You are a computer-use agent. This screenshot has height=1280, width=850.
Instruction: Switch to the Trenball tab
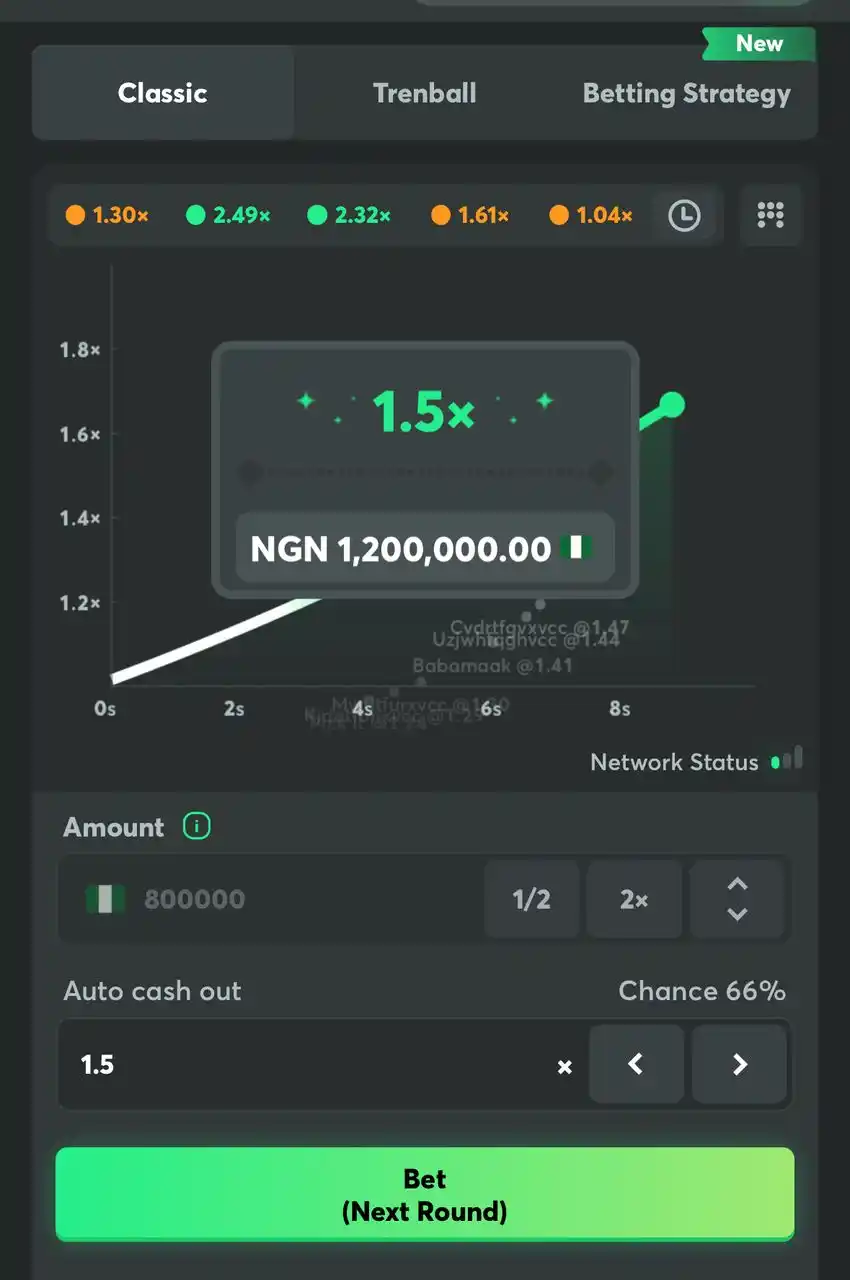pos(425,93)
